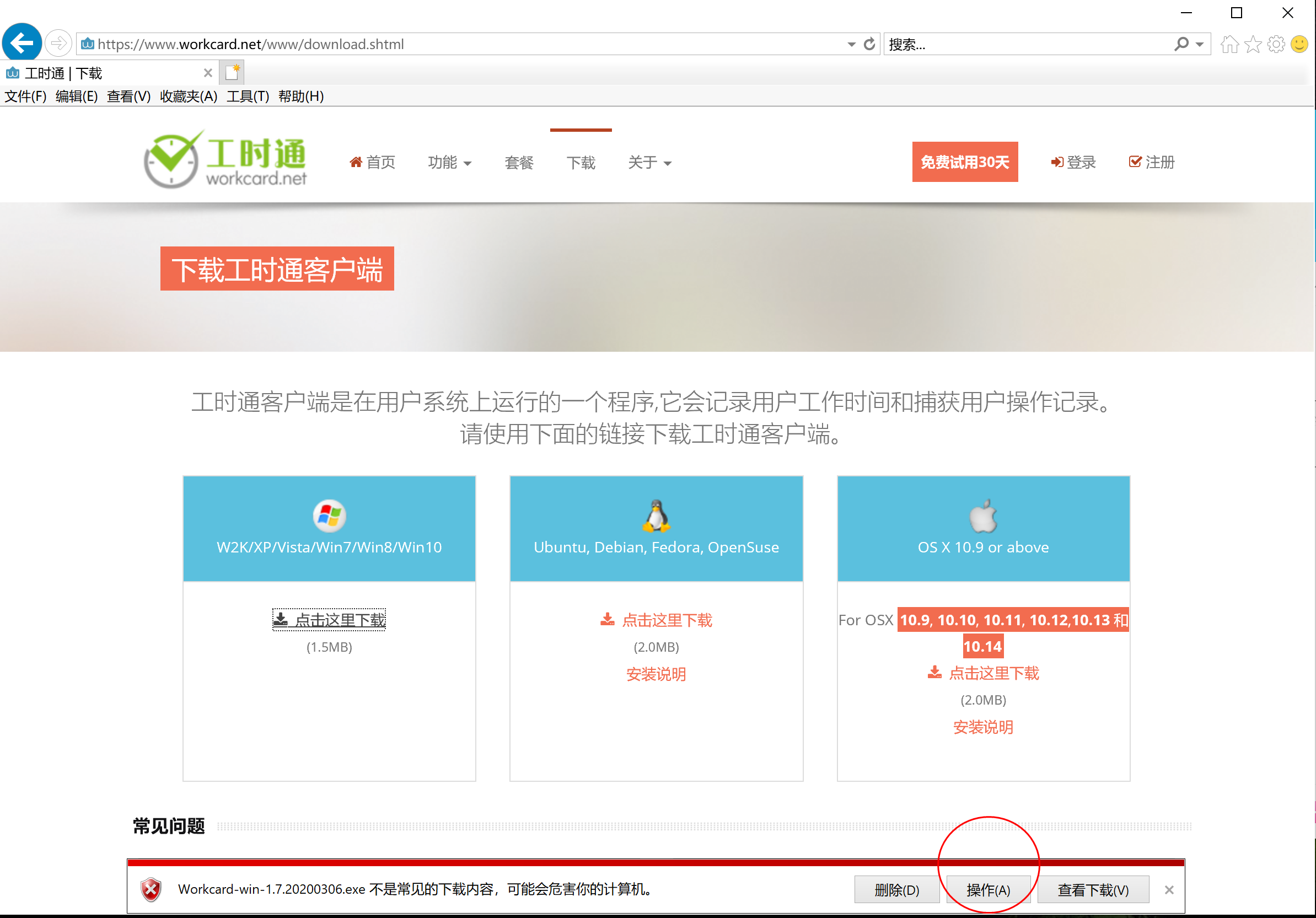Open the settings gear icon
The image size is (1316, 918).
[x=1276, y=44]
